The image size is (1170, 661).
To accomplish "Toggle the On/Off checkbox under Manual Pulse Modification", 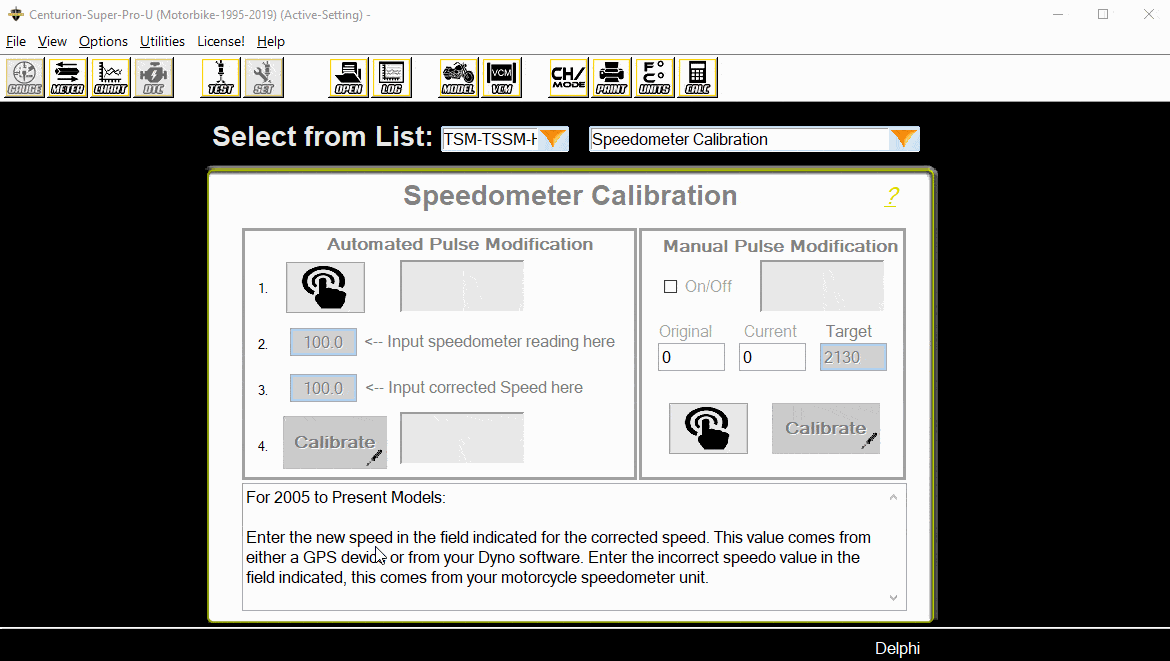I will (x=670, y=286).
